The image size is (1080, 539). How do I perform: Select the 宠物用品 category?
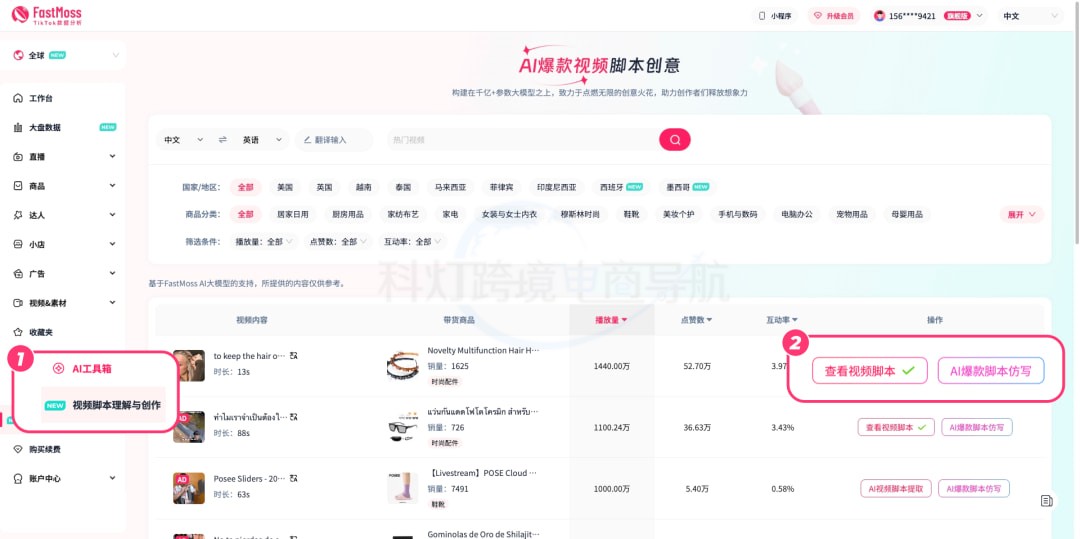pos(850,215)
